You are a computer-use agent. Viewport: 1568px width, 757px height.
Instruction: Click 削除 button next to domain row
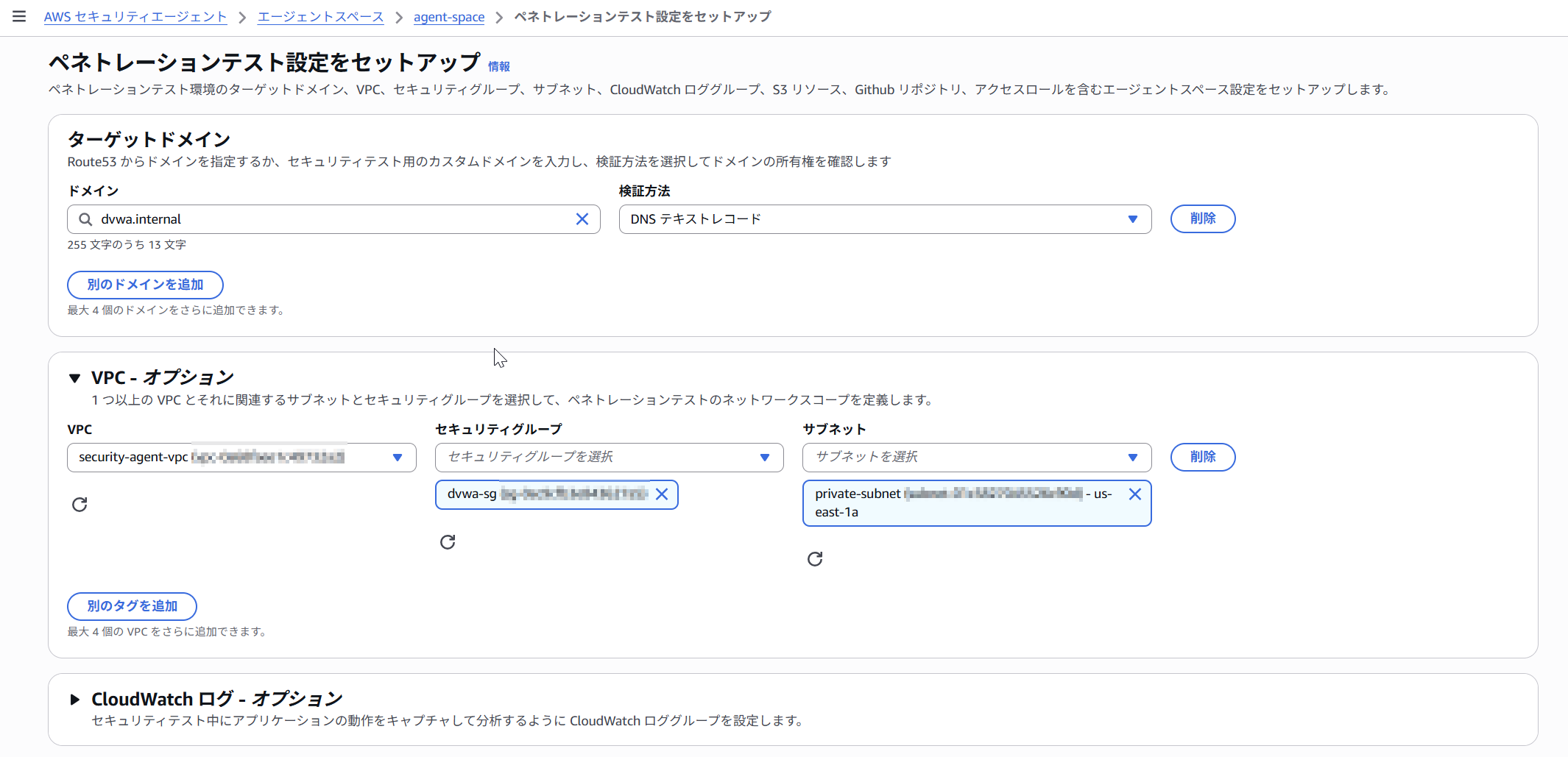click(1203, 218)
